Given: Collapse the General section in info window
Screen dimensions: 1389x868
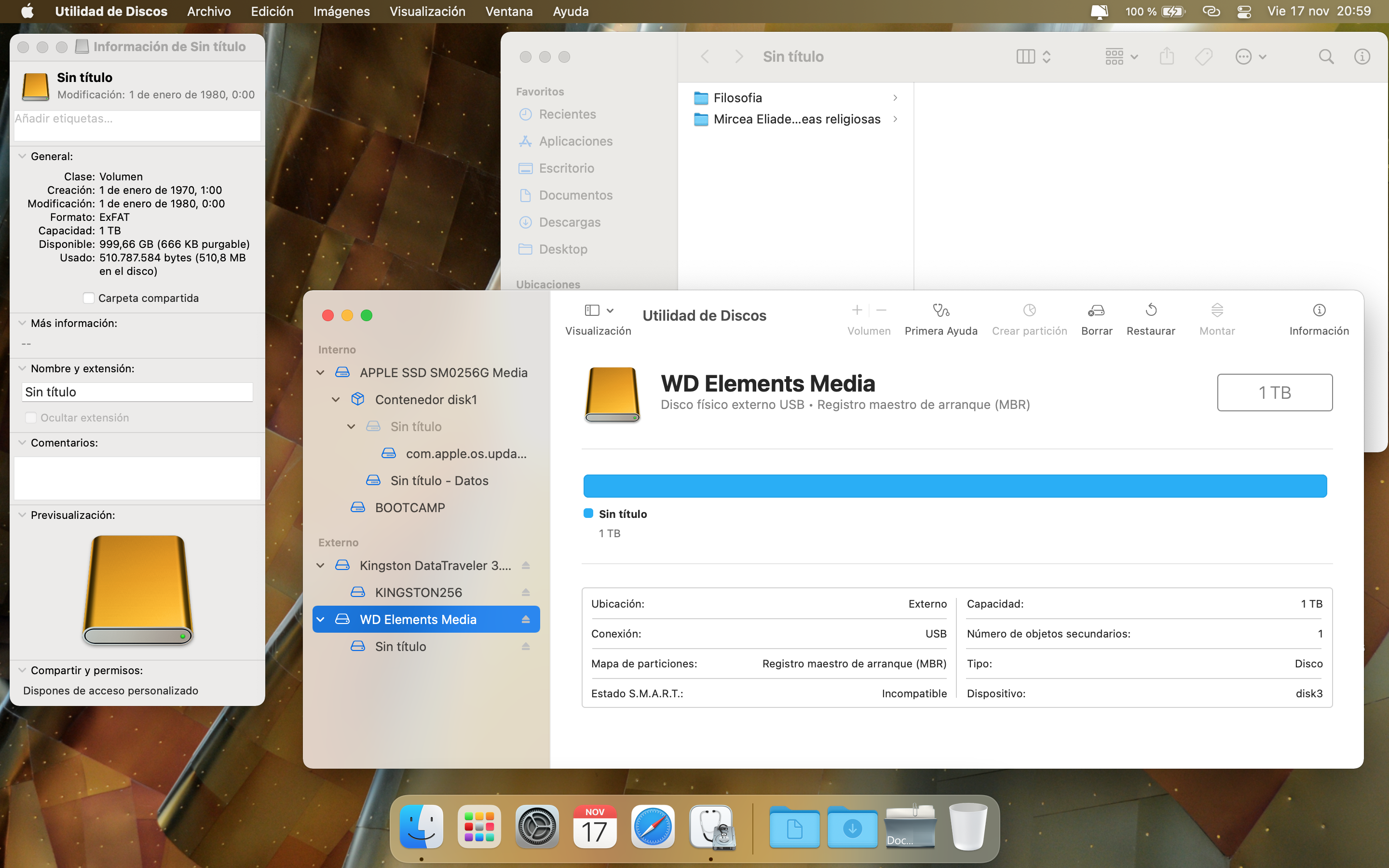Looking at the screenshot, I should 22,156.
